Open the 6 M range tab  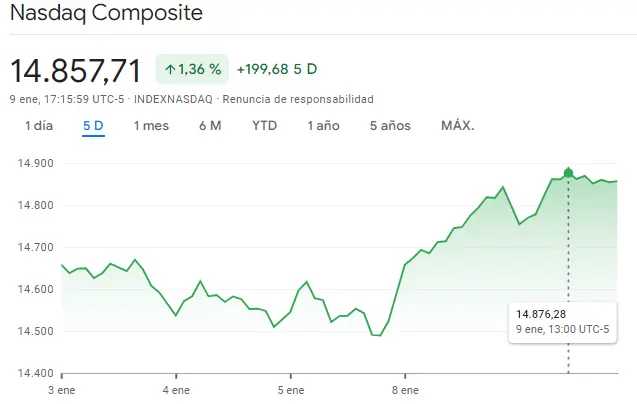point(210,125)
